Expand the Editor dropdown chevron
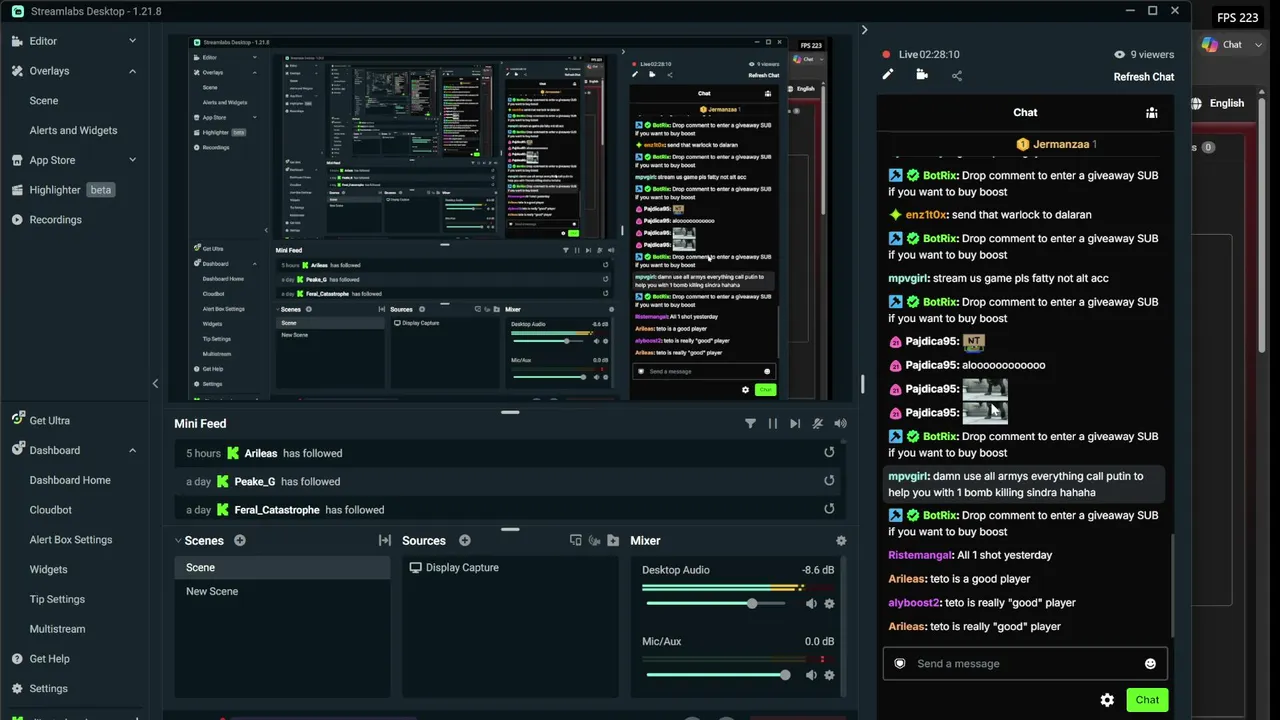 132,41
